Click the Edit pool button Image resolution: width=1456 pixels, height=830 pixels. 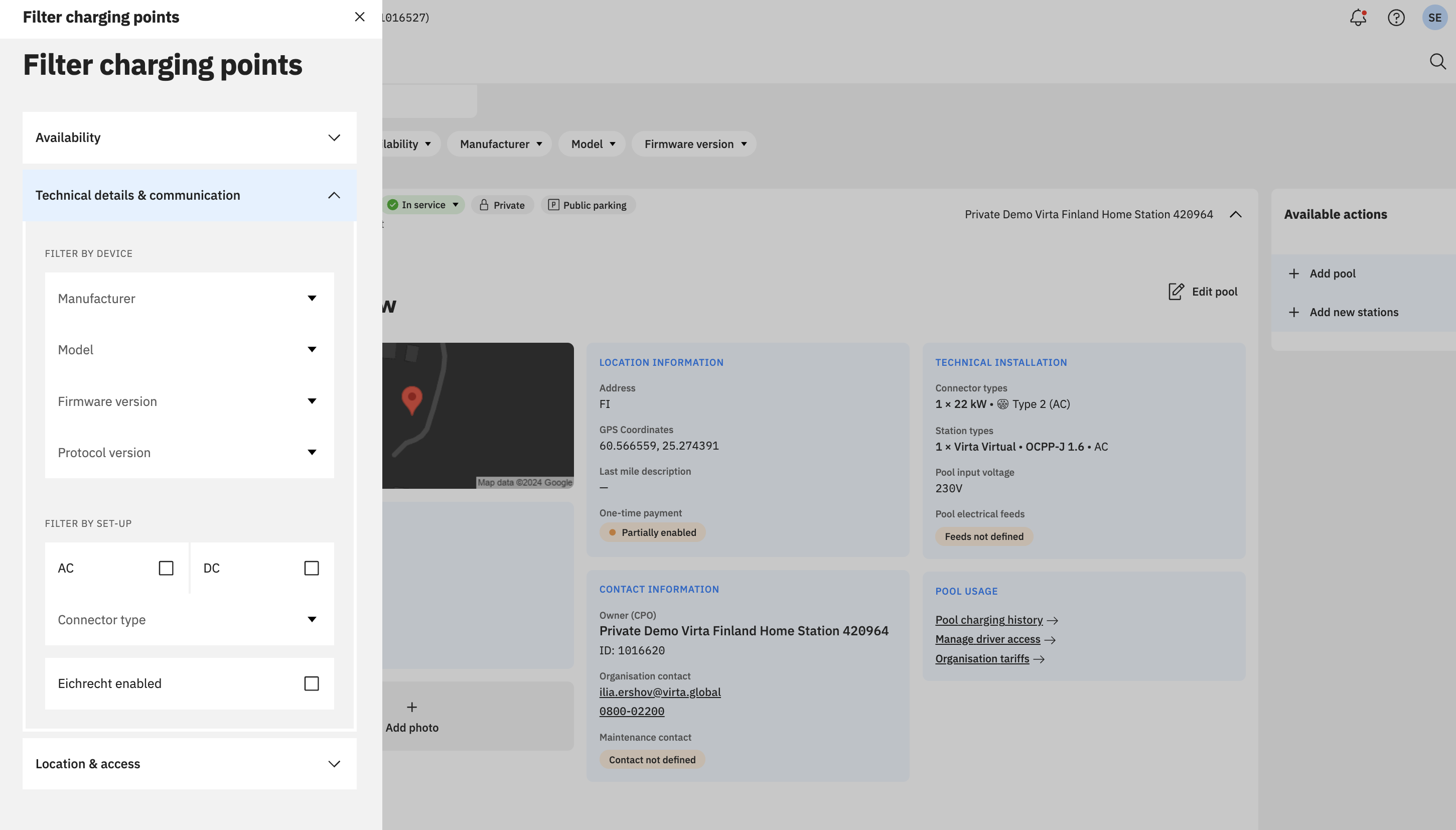[1203, 291]
